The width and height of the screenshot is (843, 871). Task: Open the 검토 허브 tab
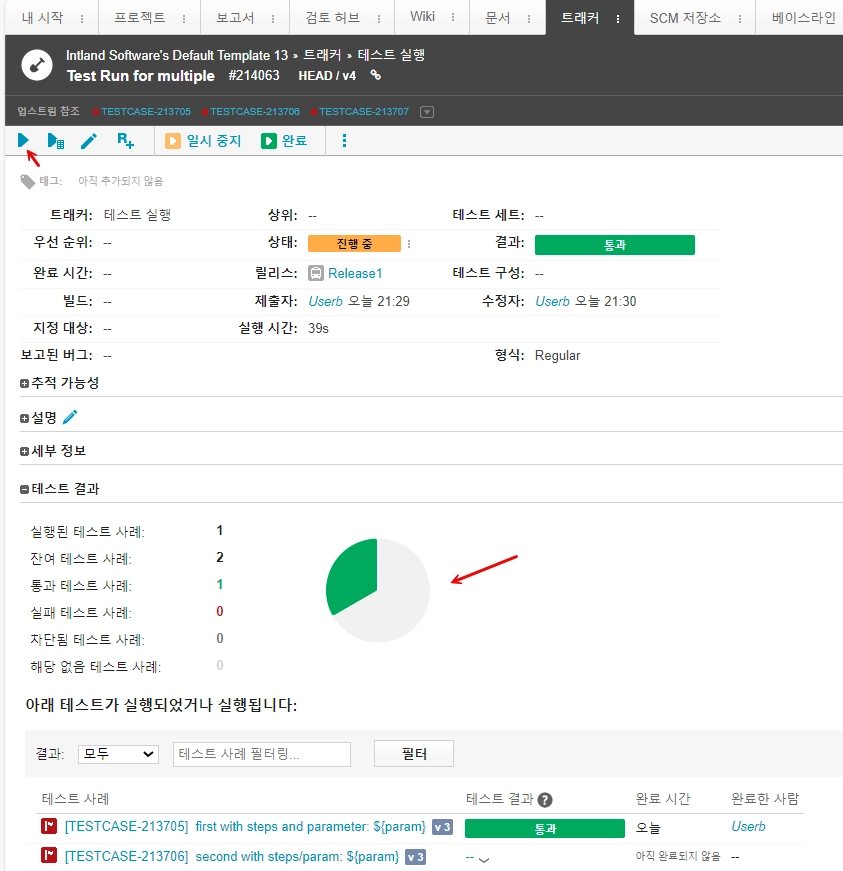333,18
